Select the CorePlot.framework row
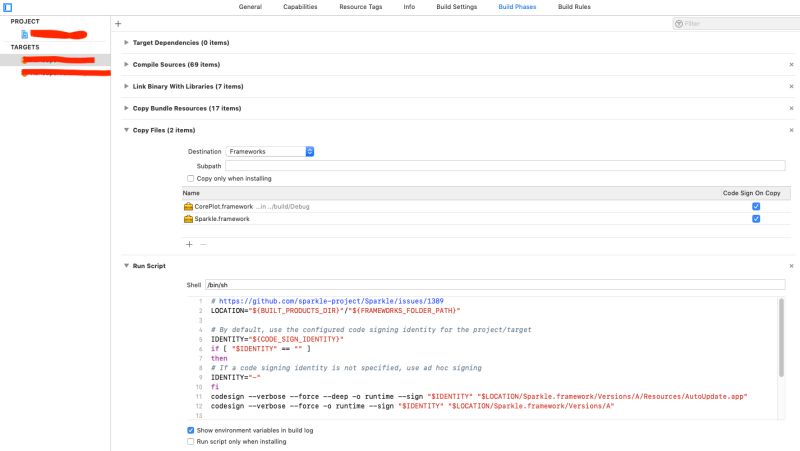The width and height of the screenshot is (800, 451). coord(486,207)
